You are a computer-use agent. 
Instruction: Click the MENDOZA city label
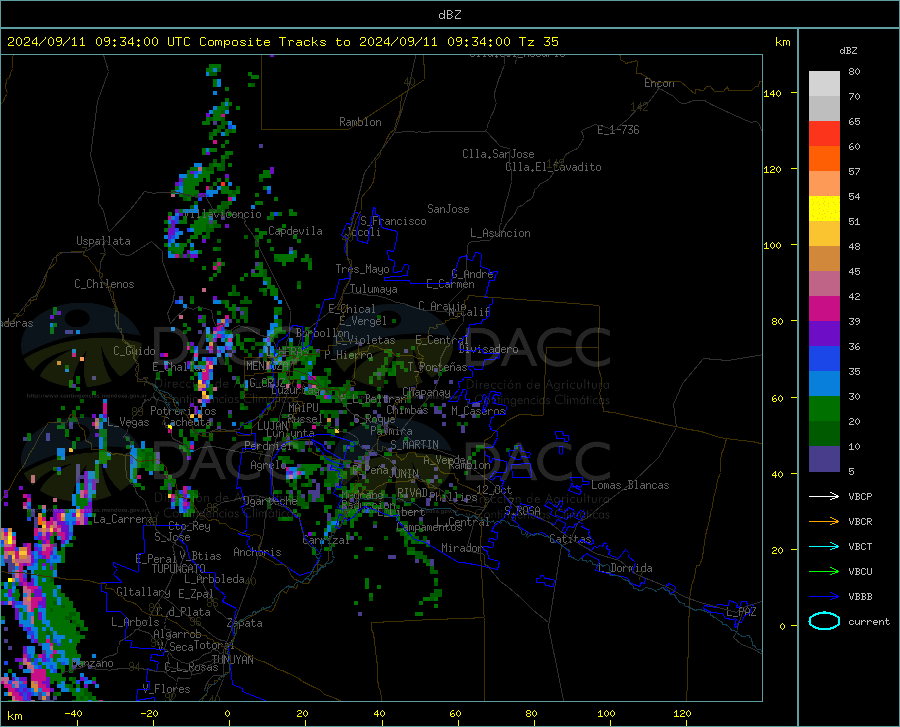click(x=267, y=366)
